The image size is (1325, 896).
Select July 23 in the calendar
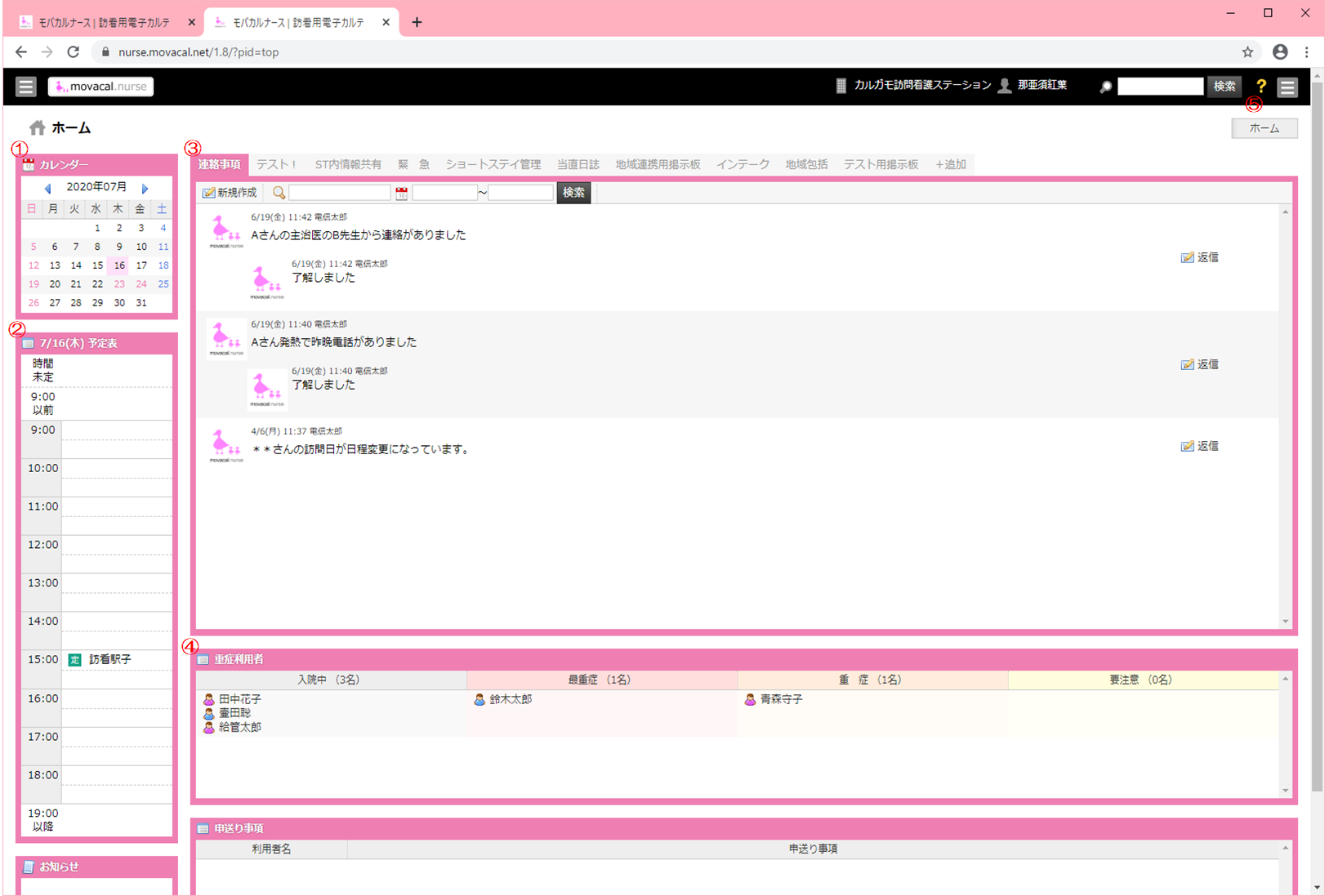point(119,284)
